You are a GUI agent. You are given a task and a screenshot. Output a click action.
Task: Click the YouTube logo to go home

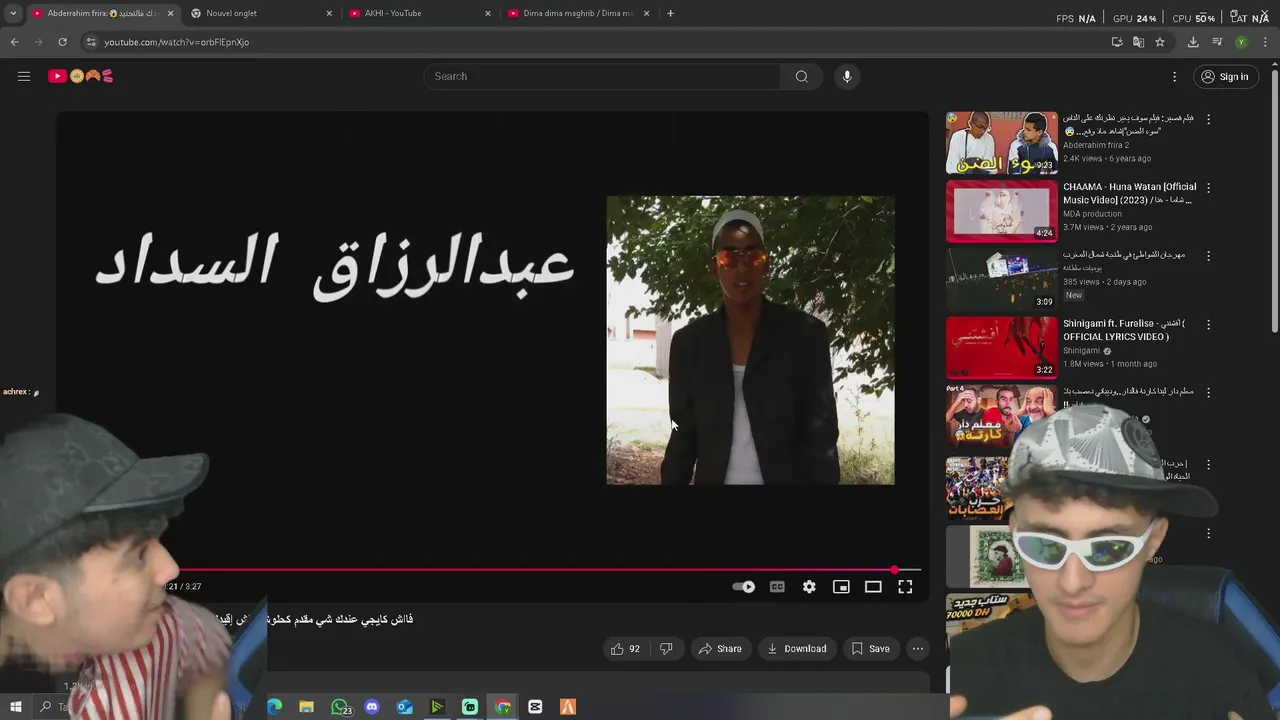point(80,76)
